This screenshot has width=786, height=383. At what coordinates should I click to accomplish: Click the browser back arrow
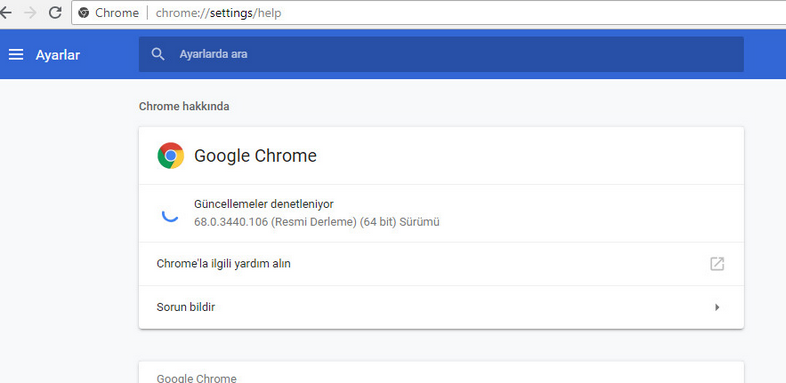pos(5,13)
